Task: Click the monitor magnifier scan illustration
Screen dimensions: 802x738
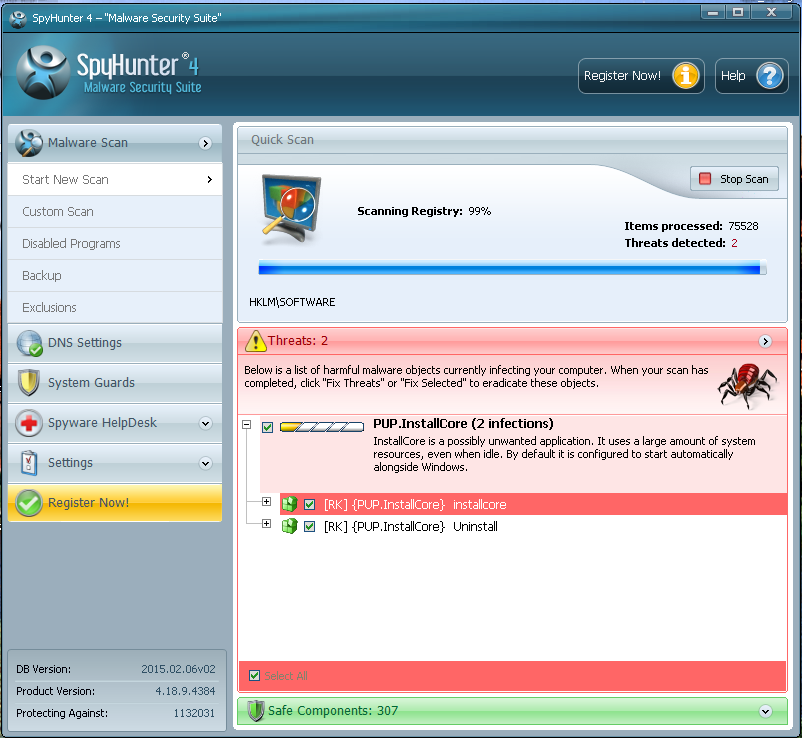Action: coord(291,209)
